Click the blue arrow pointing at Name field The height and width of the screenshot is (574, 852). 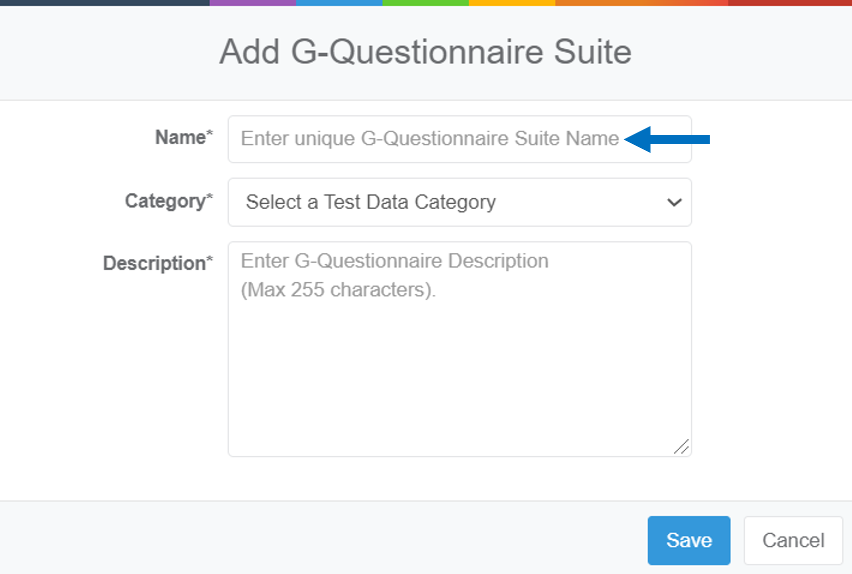667,140
